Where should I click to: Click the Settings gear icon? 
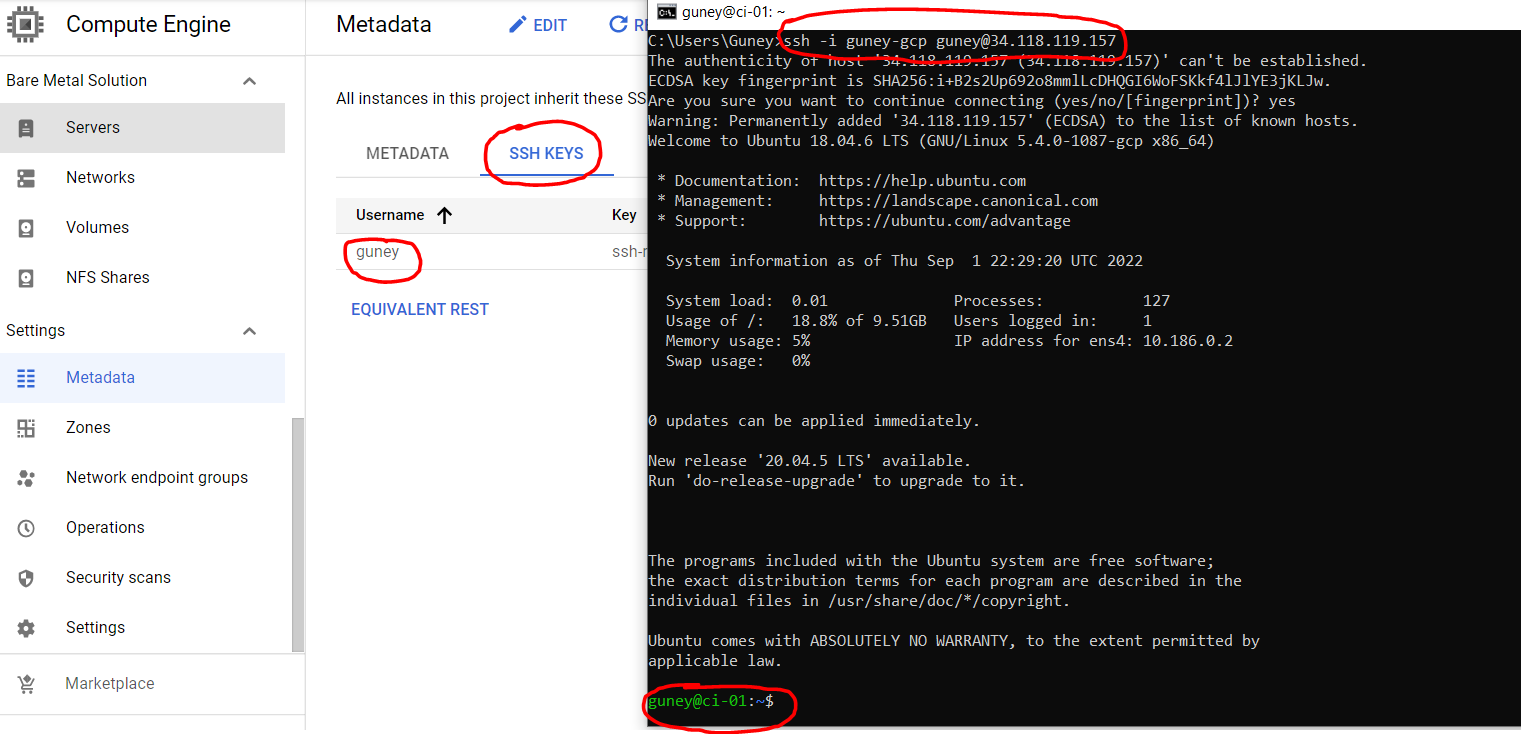[26, 628]
